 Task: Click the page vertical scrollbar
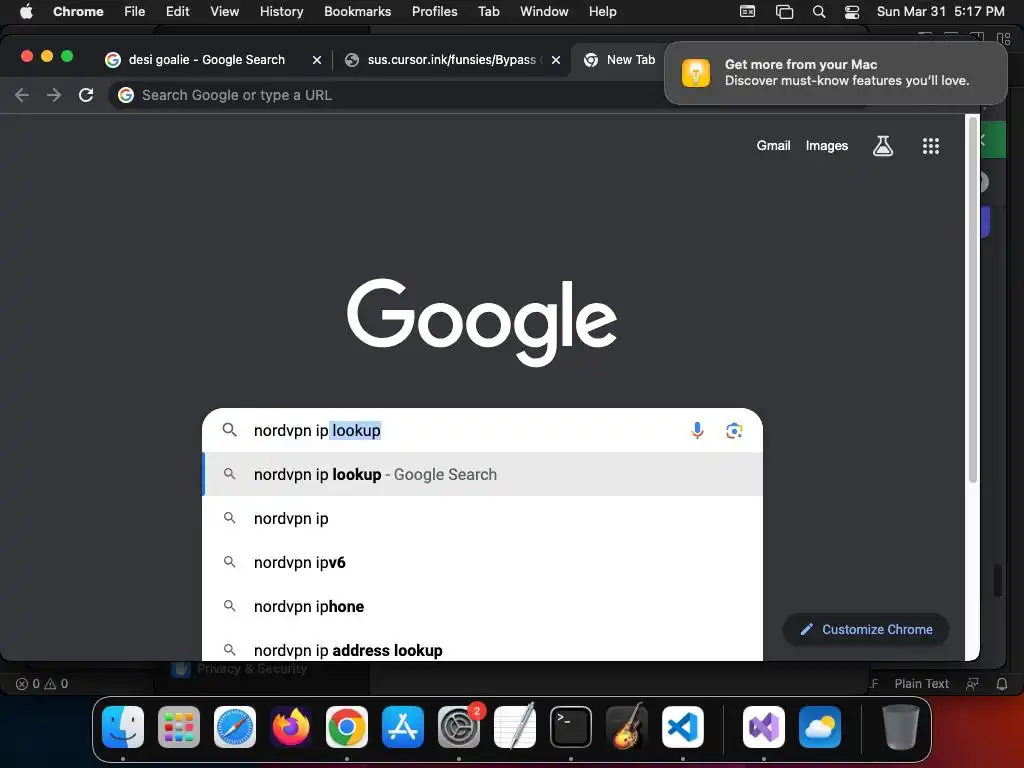coord(972,300)
